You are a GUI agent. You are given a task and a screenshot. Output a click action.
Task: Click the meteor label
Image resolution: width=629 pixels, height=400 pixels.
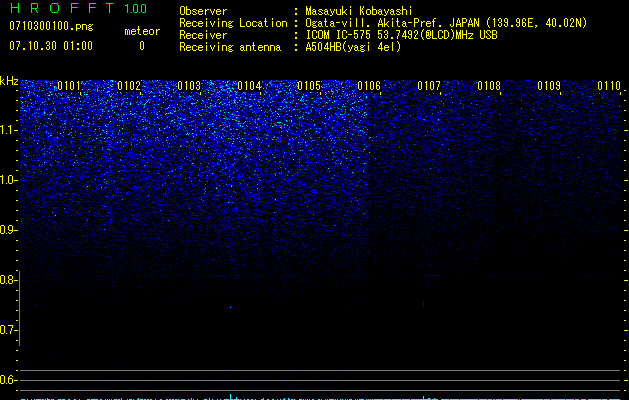coord(142,31)
